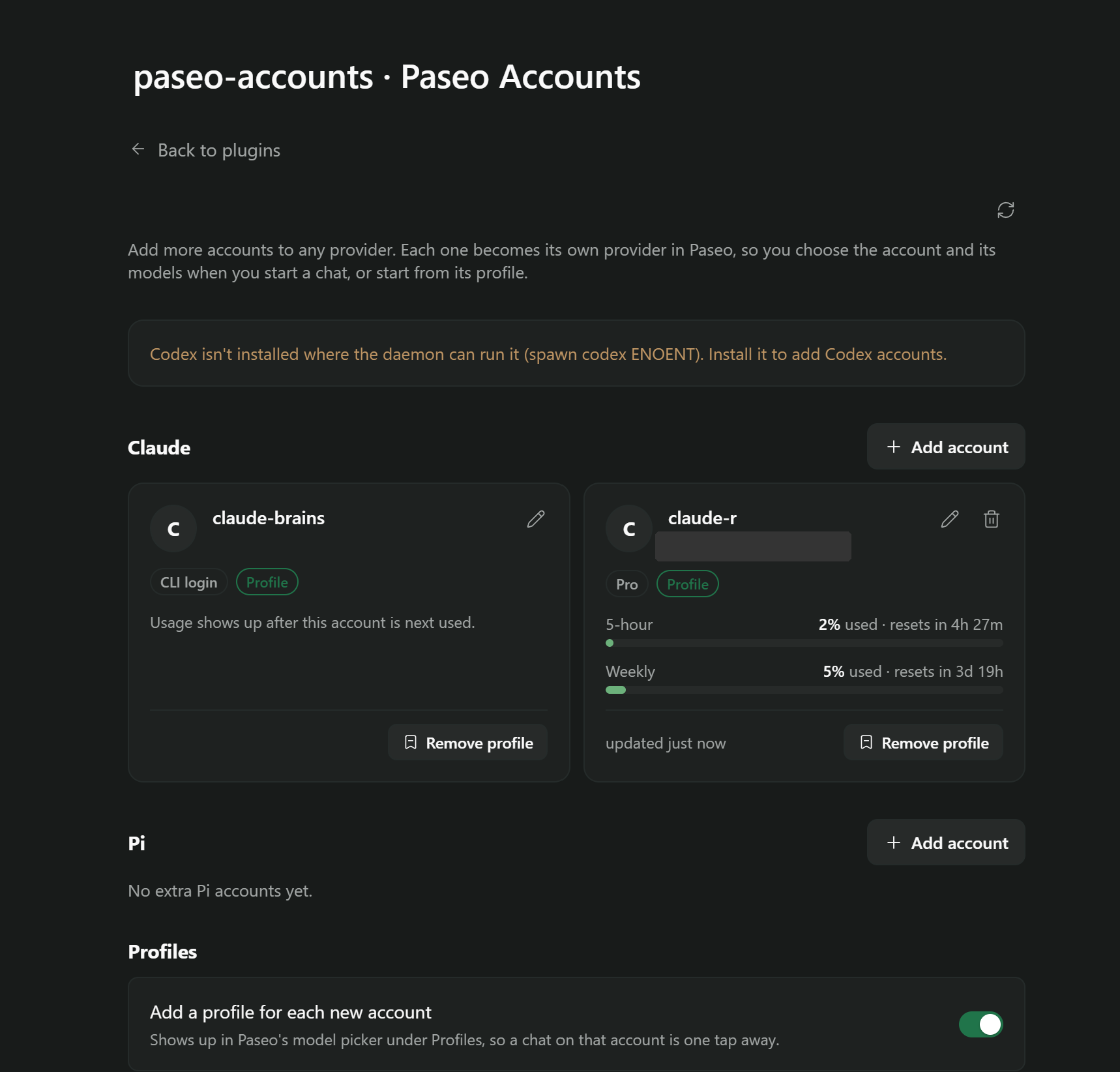Toggle Add a profile for each new account

point(980,1024)
